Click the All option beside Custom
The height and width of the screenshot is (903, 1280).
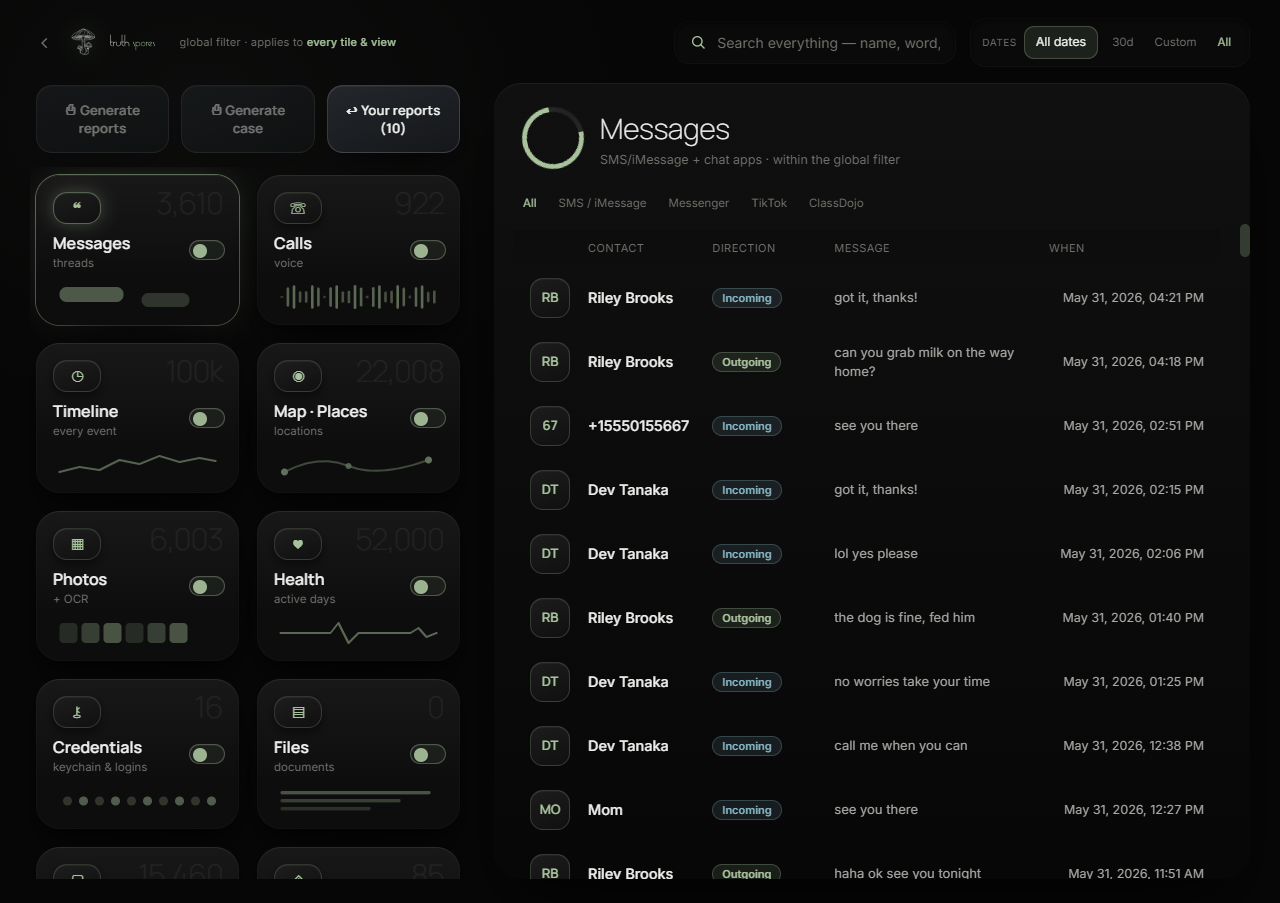point(1224,42)
